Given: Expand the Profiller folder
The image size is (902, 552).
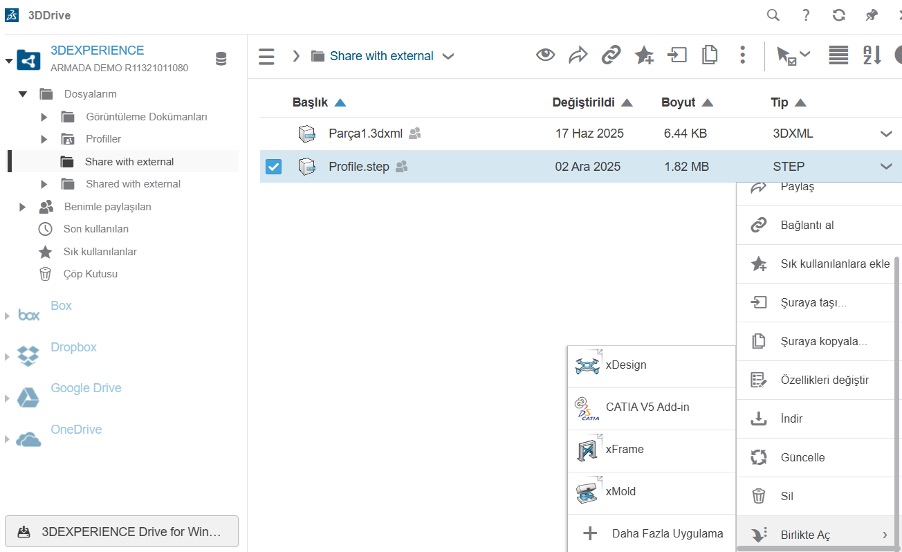Looking at the screenshot, I should [44, 139].
